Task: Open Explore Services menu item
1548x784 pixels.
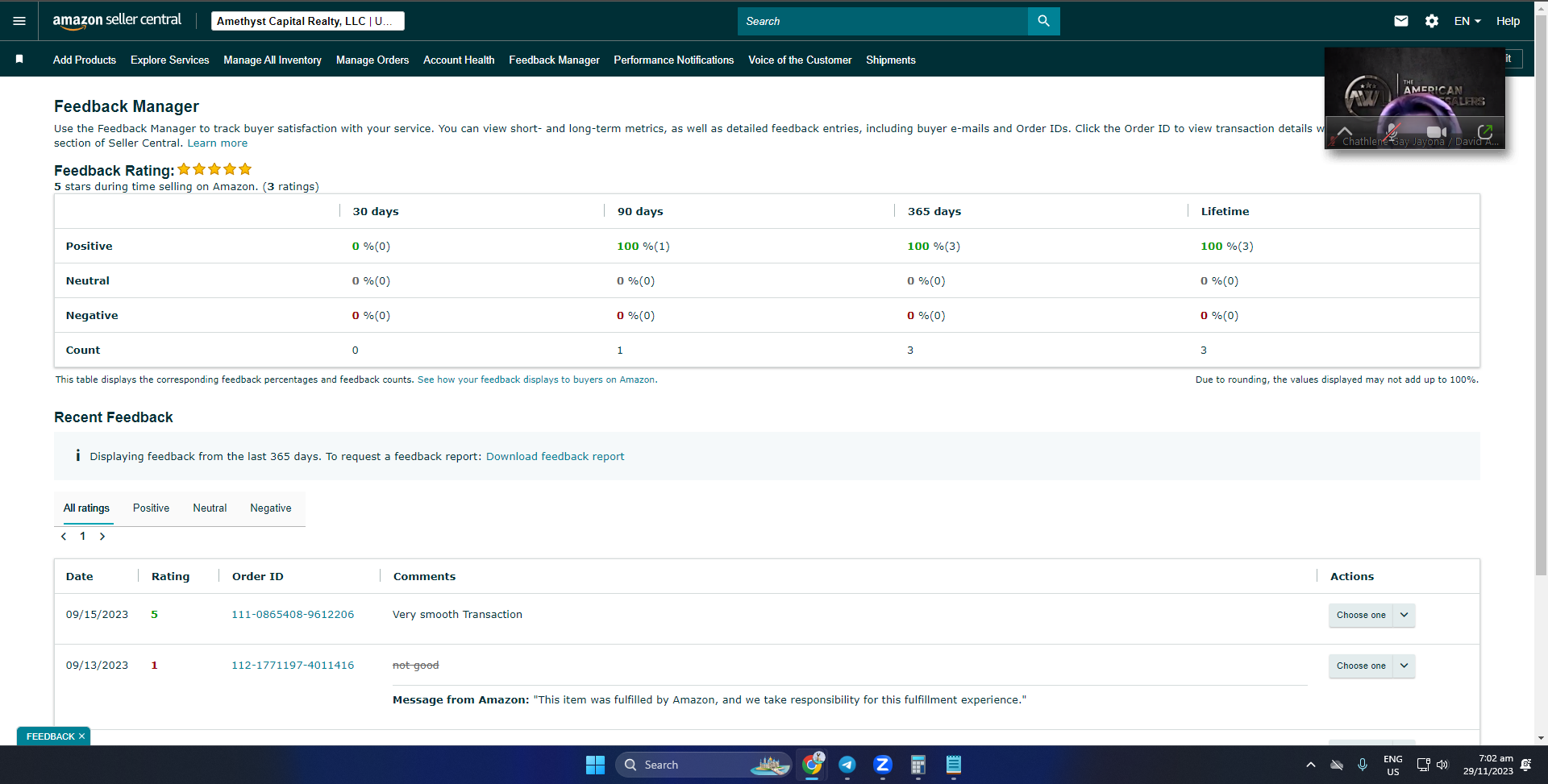Action: (170, 60)
